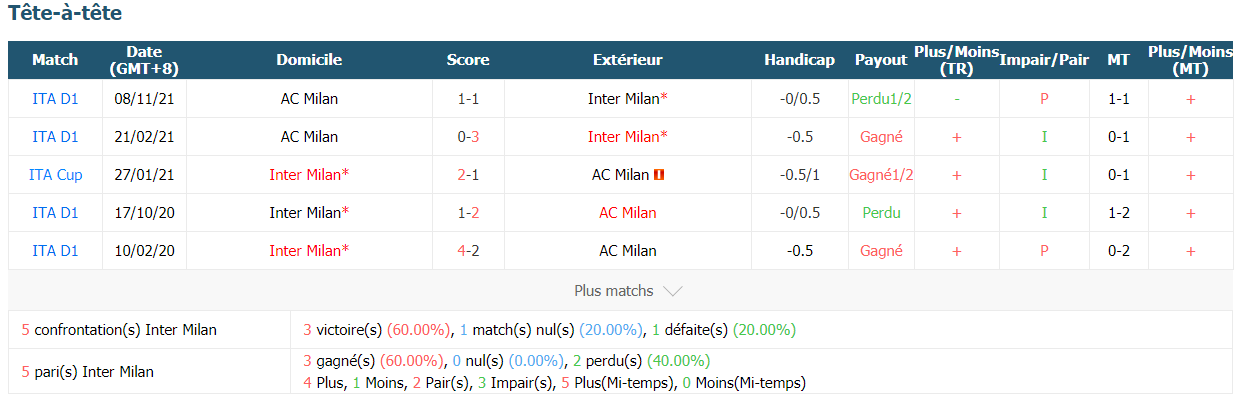The height and width of the screenshot is (405, 1240).
Task: Click Inter Milan home team on 27/01/21
Action: [x=309, y=175]
